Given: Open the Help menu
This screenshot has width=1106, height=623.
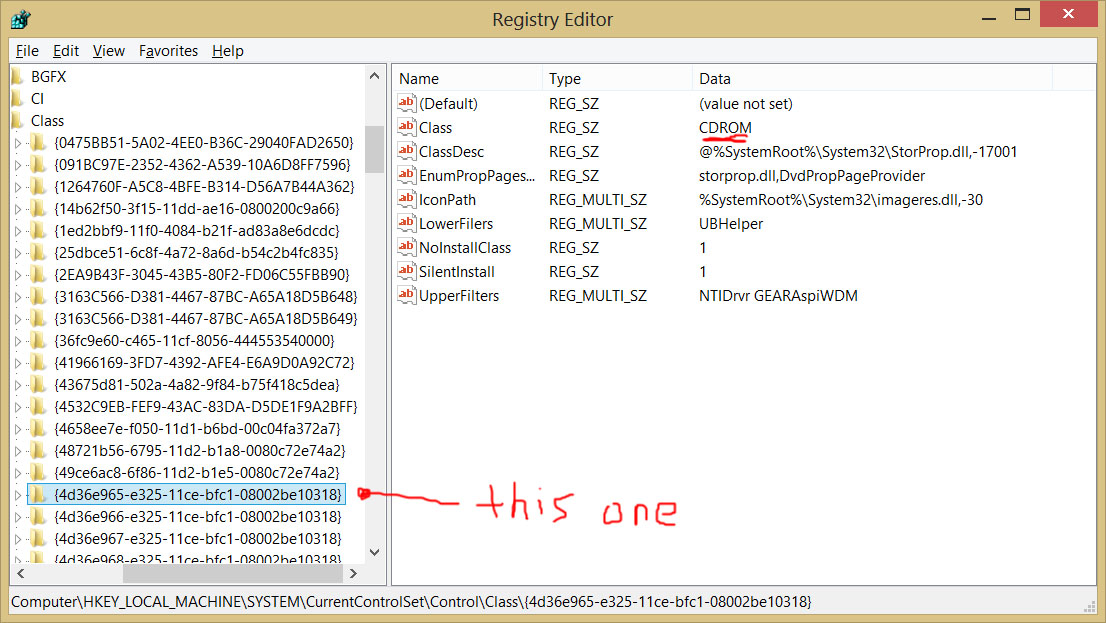Looking at the screenshot, I should 227,51.
